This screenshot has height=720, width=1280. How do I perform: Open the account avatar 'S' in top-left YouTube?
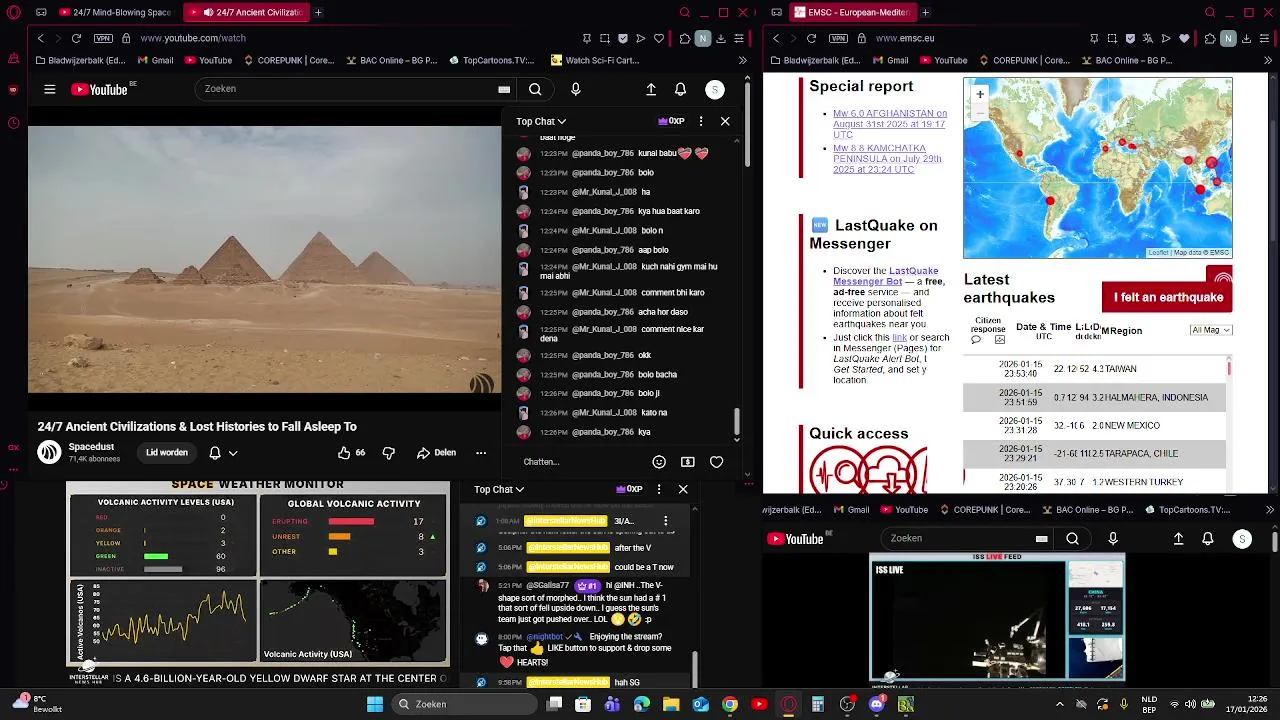(x=714, y=89)
